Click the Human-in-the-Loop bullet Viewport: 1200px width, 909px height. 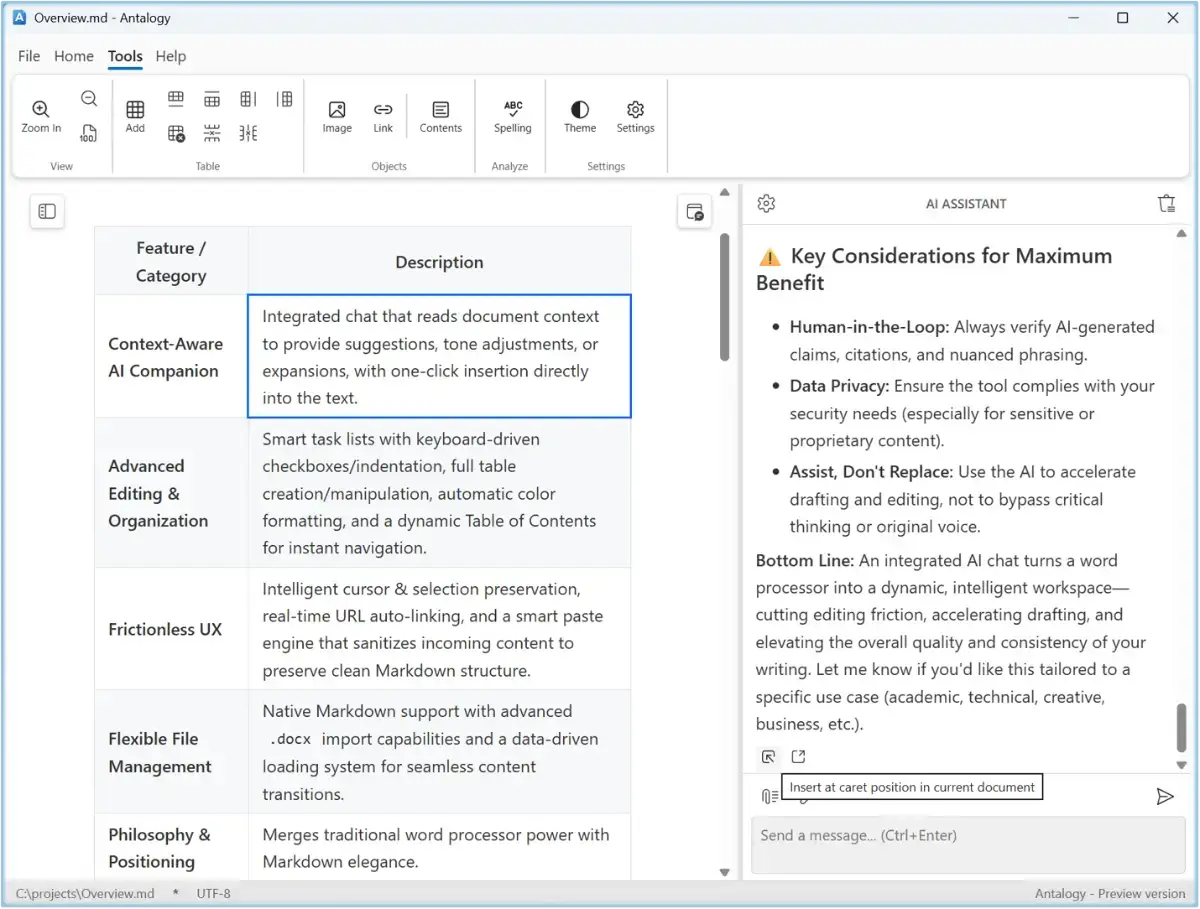pos(972,340)
